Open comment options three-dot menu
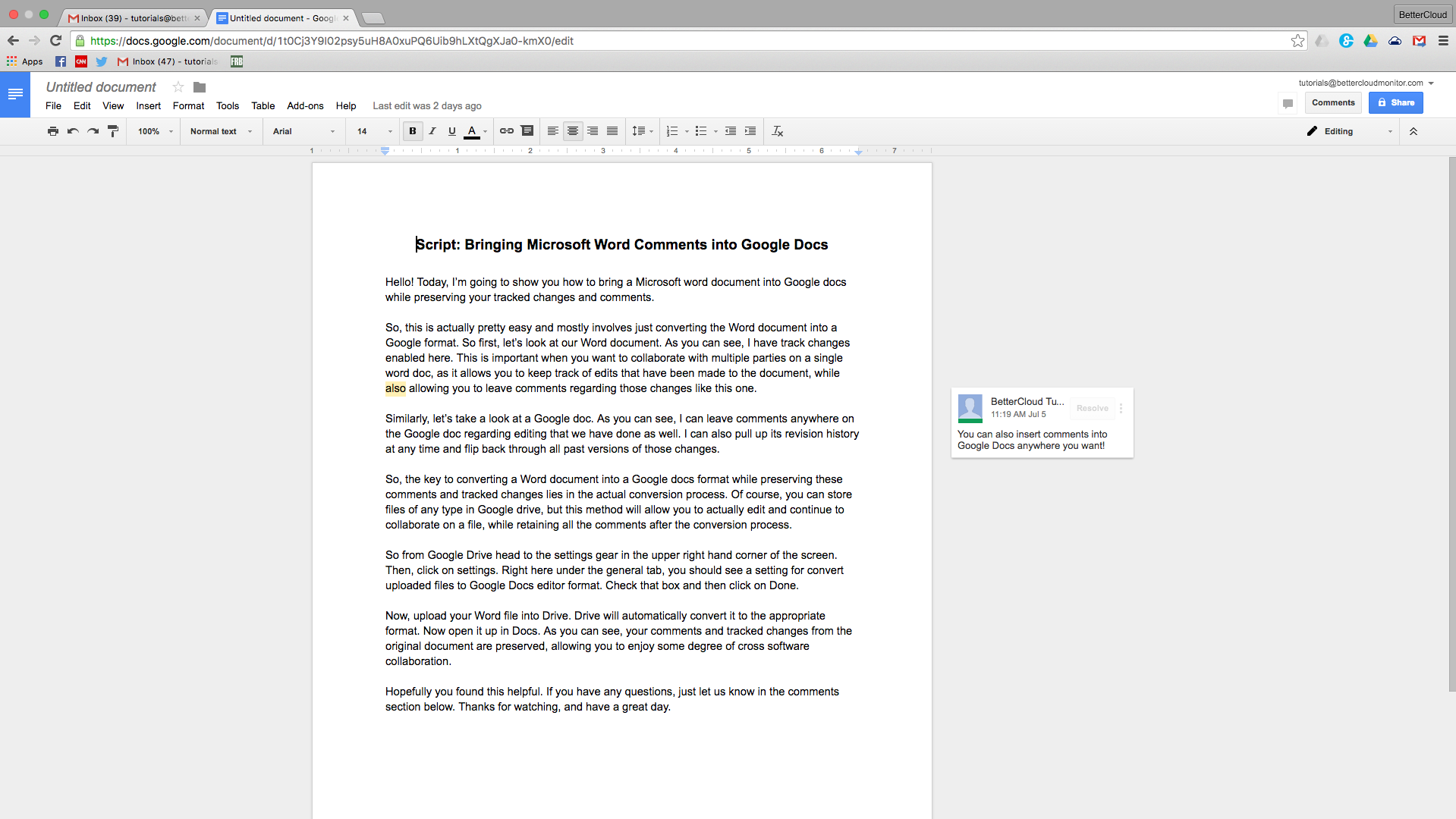 tap(1121, 408)
